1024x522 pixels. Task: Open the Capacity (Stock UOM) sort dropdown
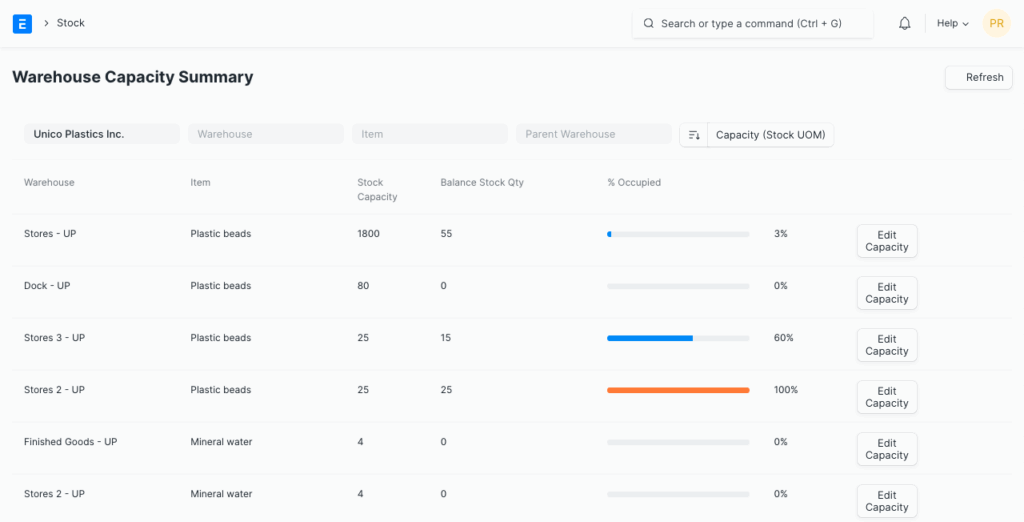tap(770, 135)
